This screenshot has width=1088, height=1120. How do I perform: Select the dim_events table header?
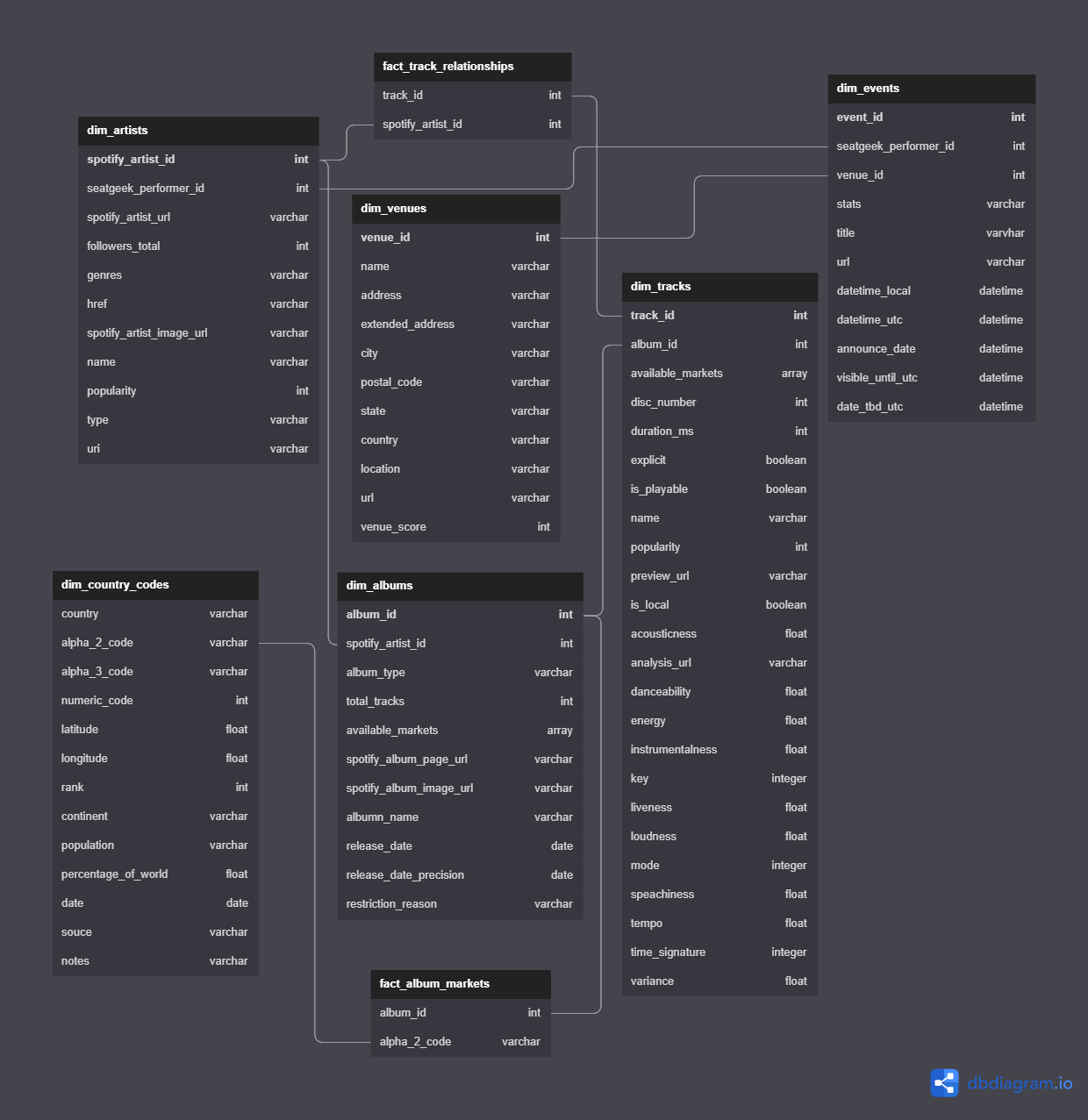point(932,89)
